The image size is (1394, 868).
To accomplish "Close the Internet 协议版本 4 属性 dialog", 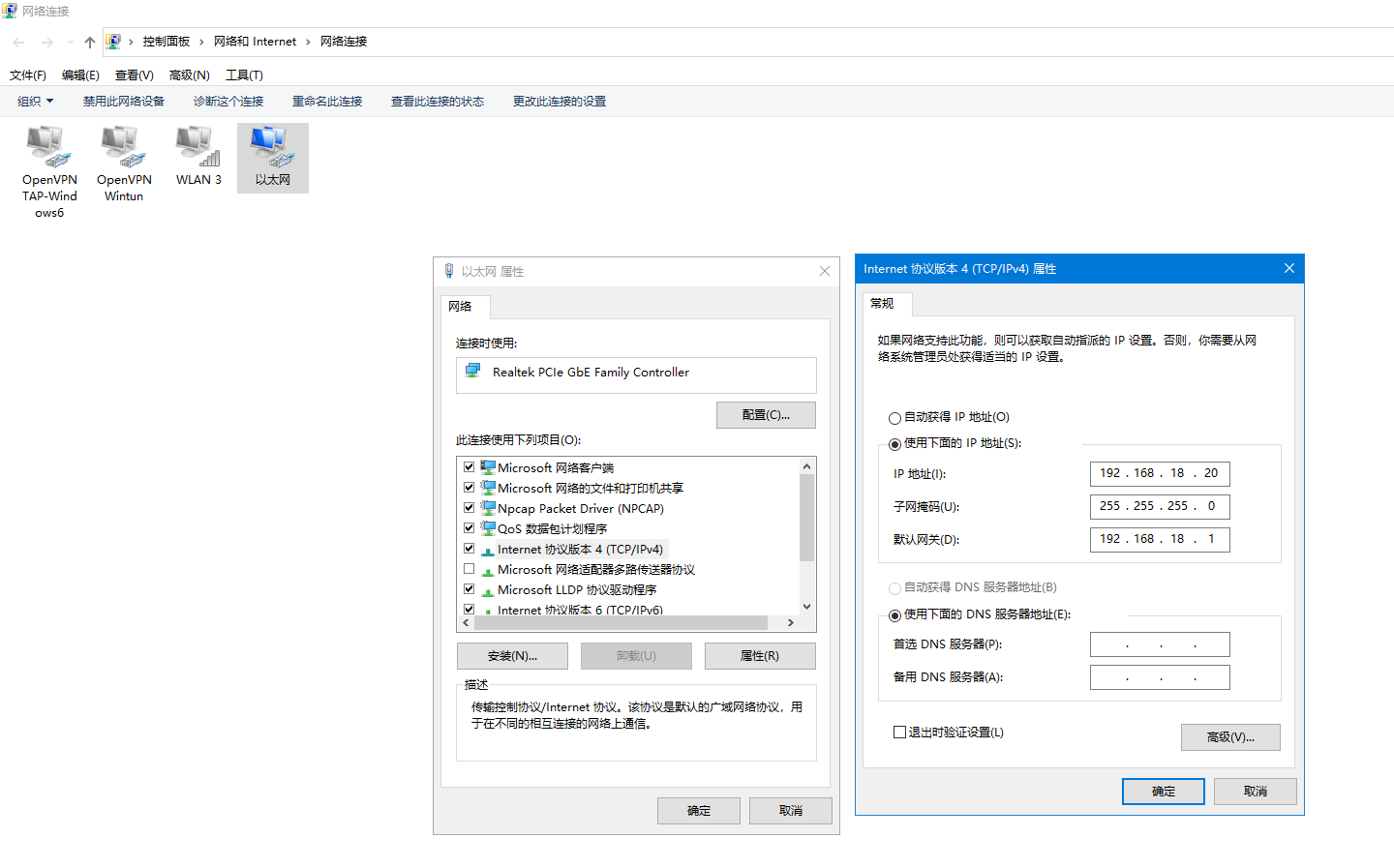I will tap(1288, 268).
